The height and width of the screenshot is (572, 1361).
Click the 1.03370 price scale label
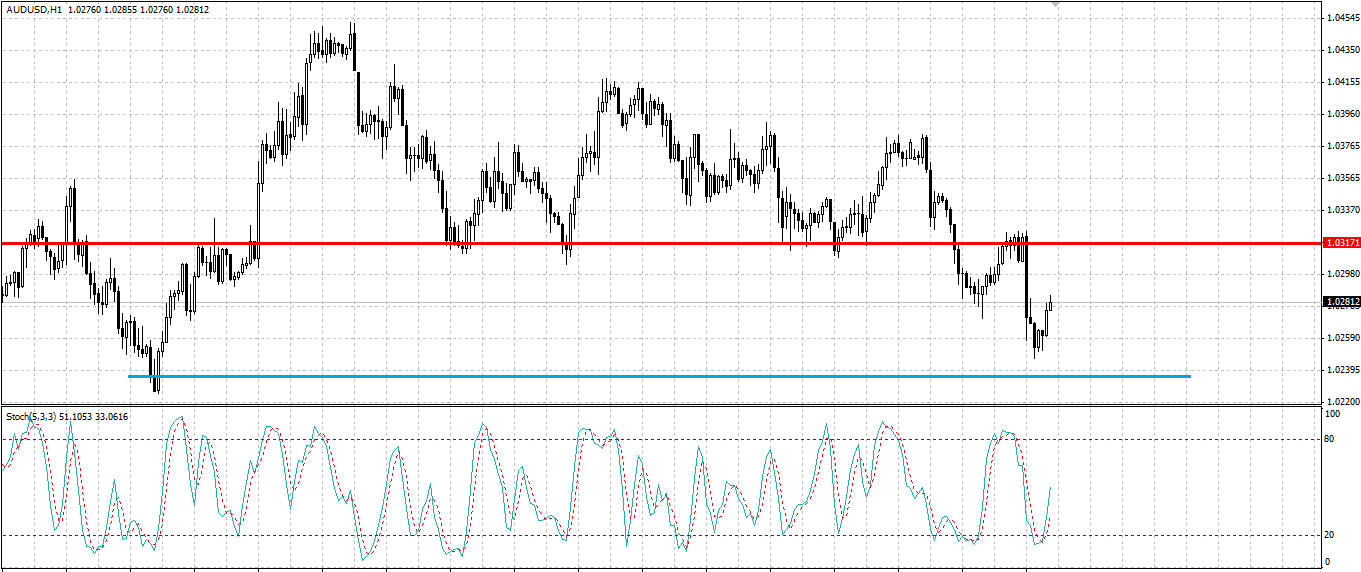(x=1342, y=210)
